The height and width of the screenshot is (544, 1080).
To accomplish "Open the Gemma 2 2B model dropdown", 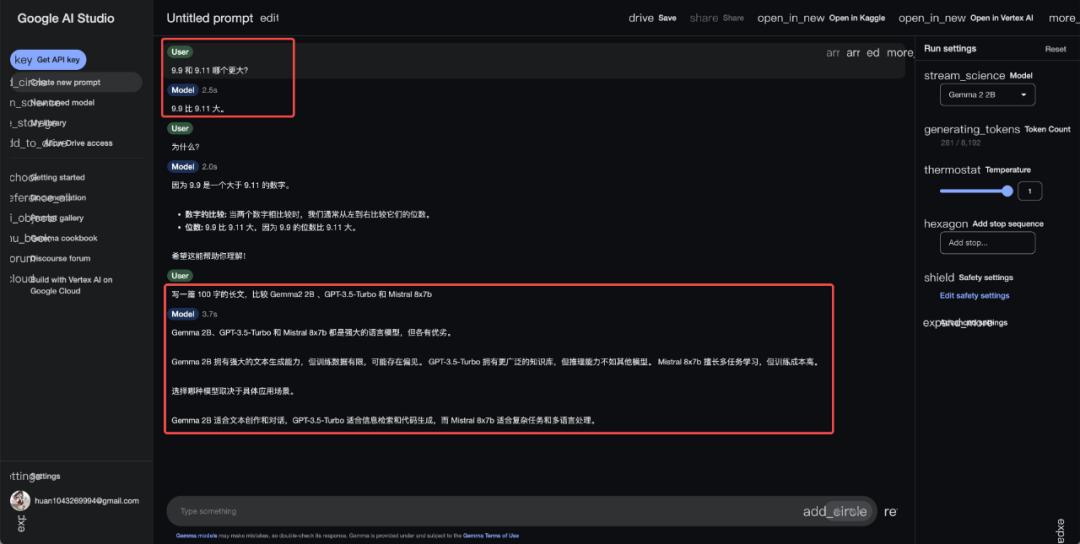I will point(987,94).
